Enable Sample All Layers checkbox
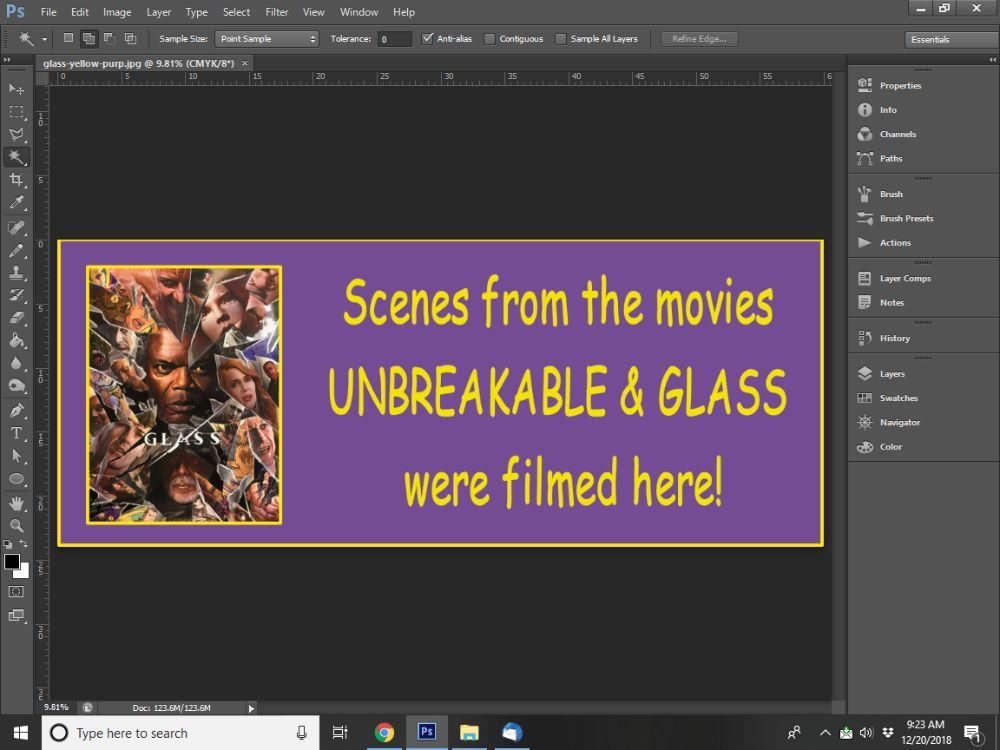 click(561, 39)
